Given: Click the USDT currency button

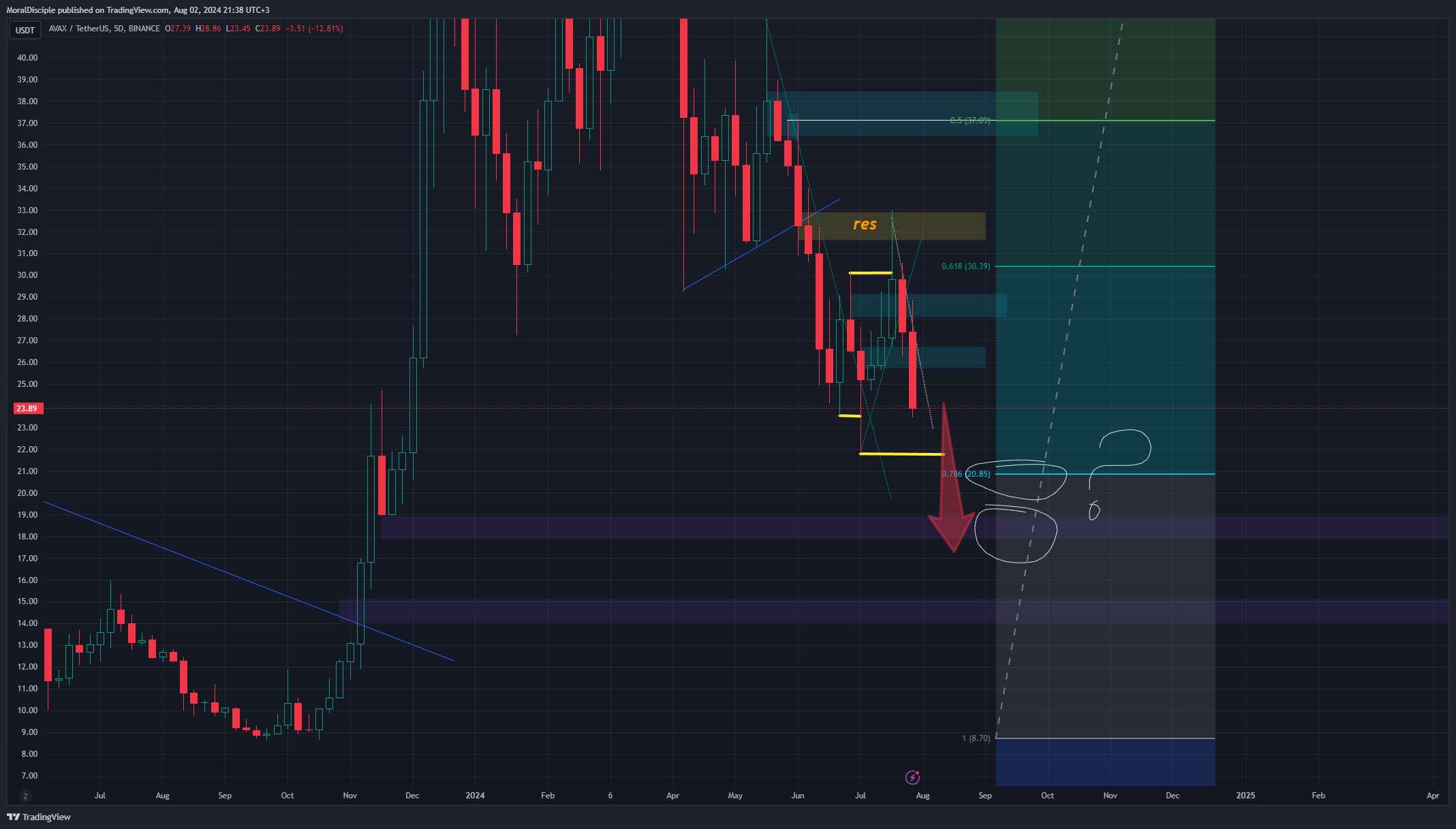Looking at the screenshot, I should (x=25, y=30).
